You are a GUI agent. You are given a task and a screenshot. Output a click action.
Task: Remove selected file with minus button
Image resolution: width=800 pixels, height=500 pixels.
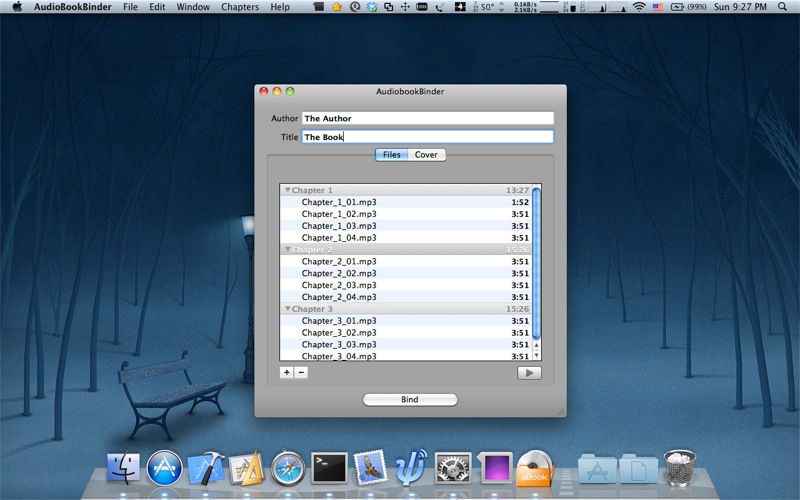(x=301, y=372)
